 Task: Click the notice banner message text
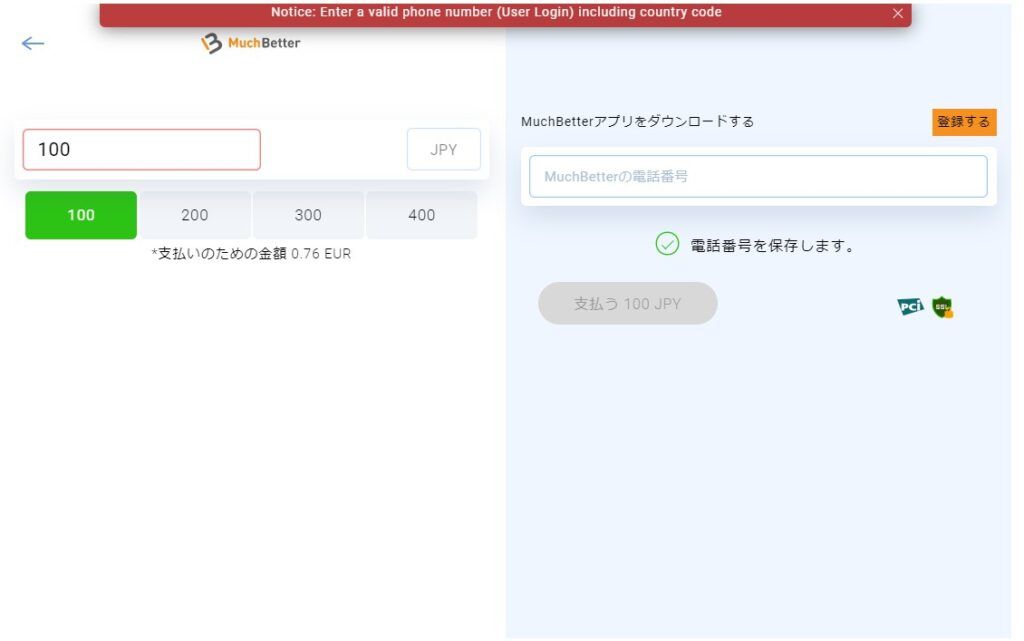[x=496, y=12]
